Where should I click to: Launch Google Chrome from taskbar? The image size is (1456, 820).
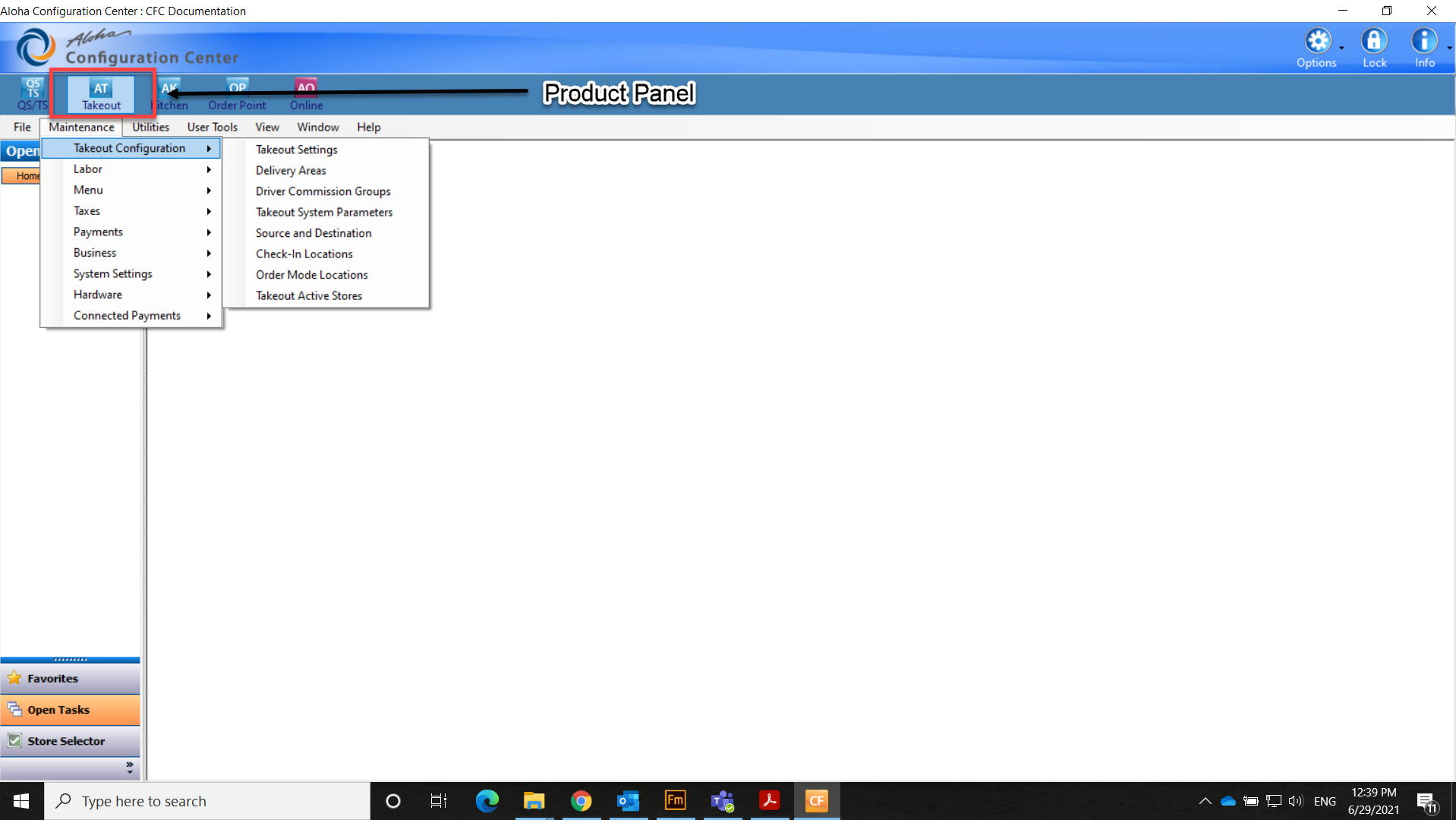click(581, 801)
